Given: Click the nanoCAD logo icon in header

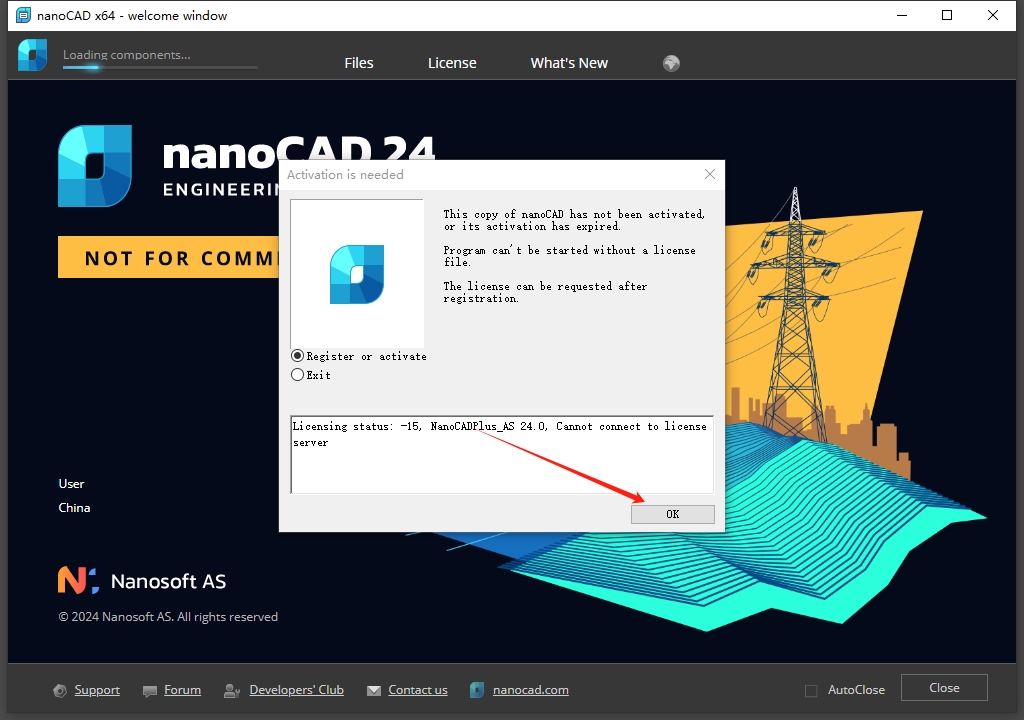Looking at the screenshot, I should (x=32, y=55).
